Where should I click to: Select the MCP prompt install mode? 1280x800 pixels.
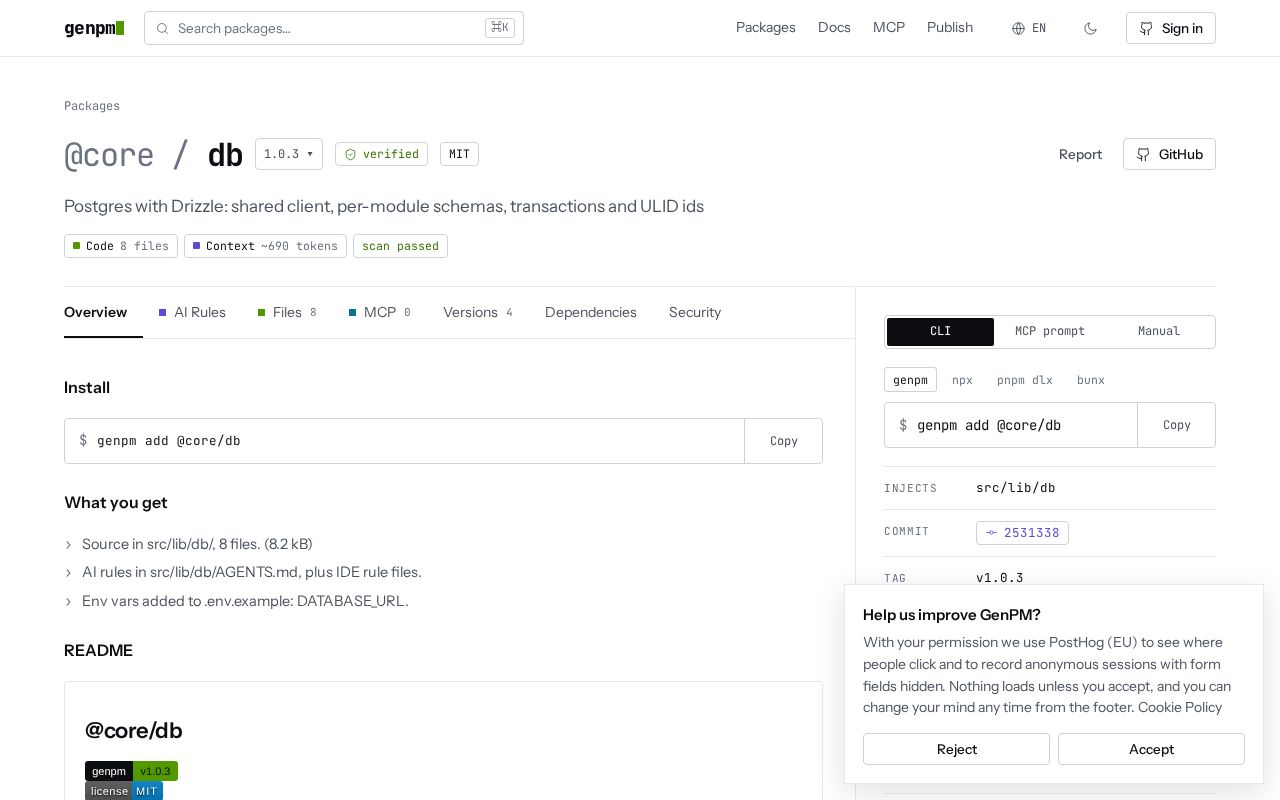pos(1050,332)
